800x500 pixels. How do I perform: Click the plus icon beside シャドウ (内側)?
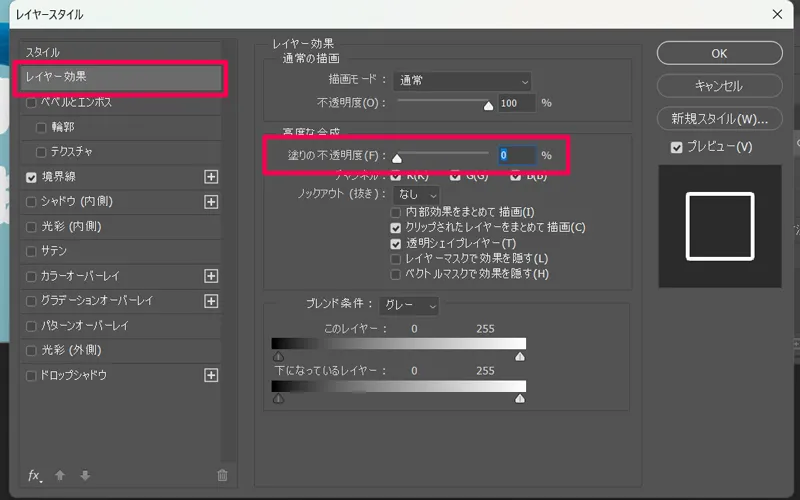tap(211, 202)
